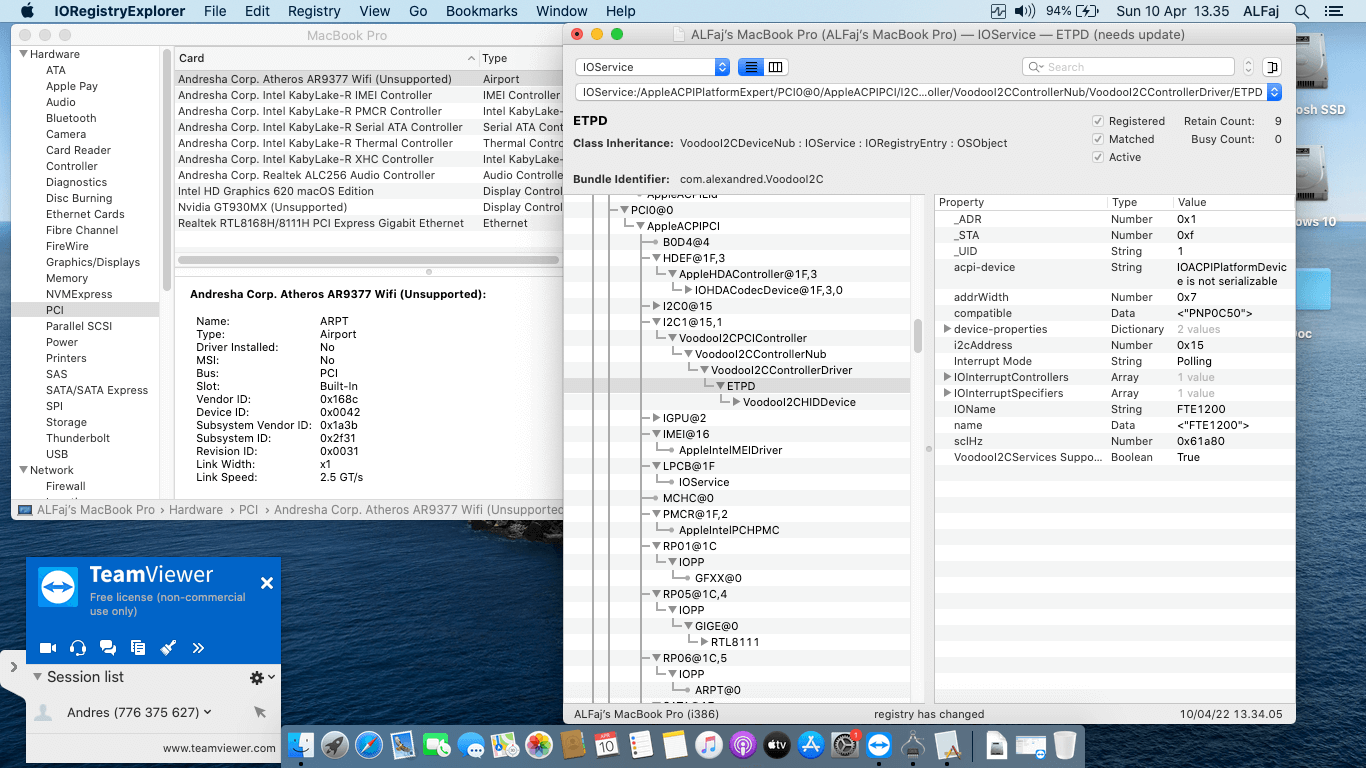The height and width of the screenshot is (768, 1366).
Task: Click the inspector panel toggle icon
Action: pos(1271,67)
